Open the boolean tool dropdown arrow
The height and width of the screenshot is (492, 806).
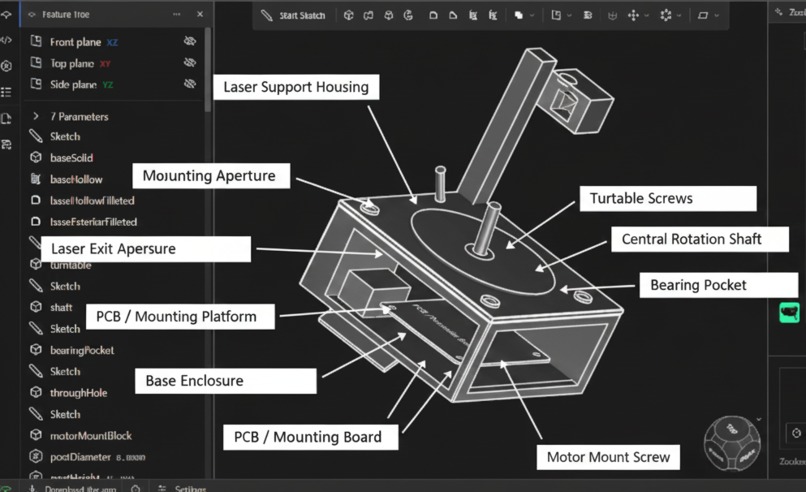(532, 15)
